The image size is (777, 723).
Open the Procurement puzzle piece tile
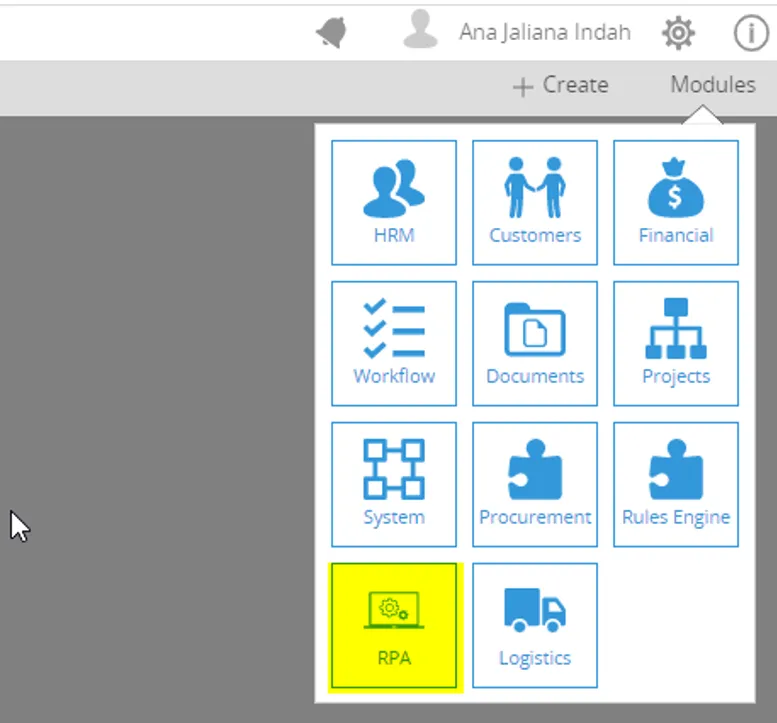[534, 484]
